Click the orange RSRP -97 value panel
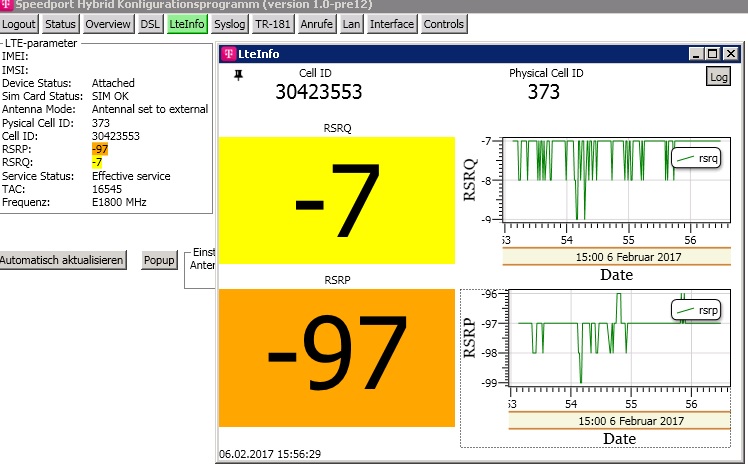748x468 pixels. pyautogui.click(x=337, y=357)
